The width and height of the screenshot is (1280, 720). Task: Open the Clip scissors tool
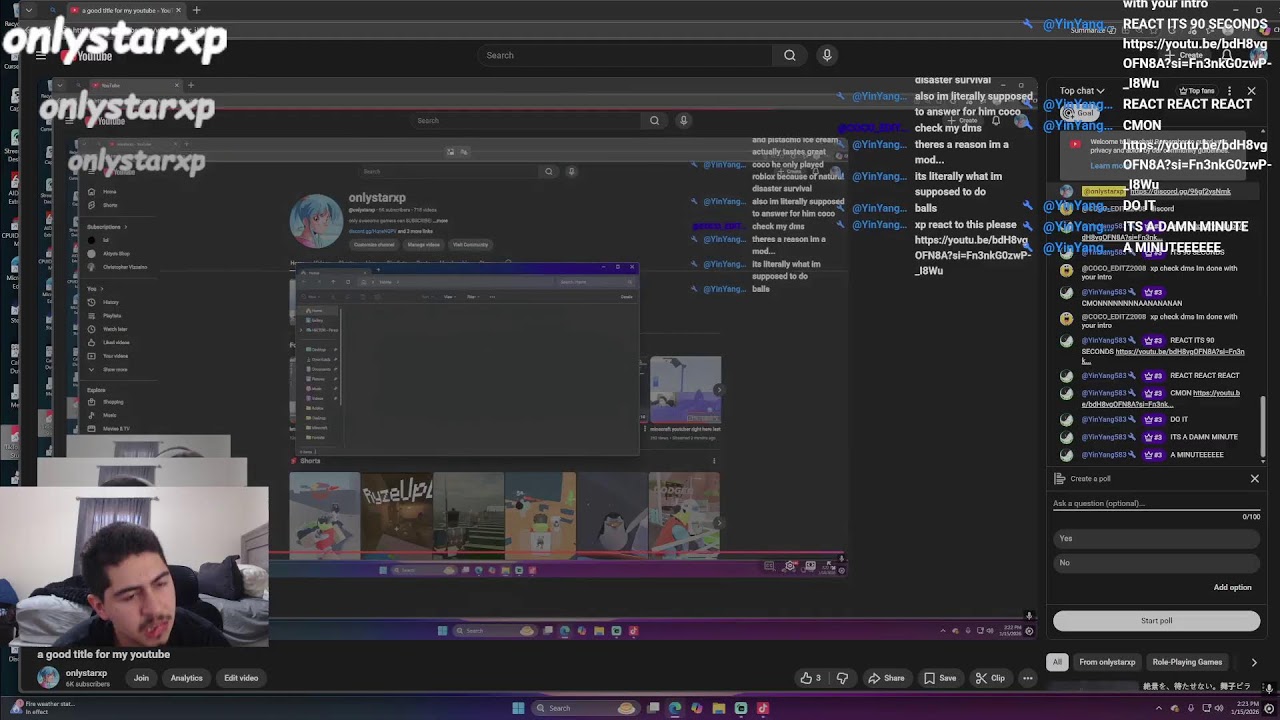[x=989, y=678]
